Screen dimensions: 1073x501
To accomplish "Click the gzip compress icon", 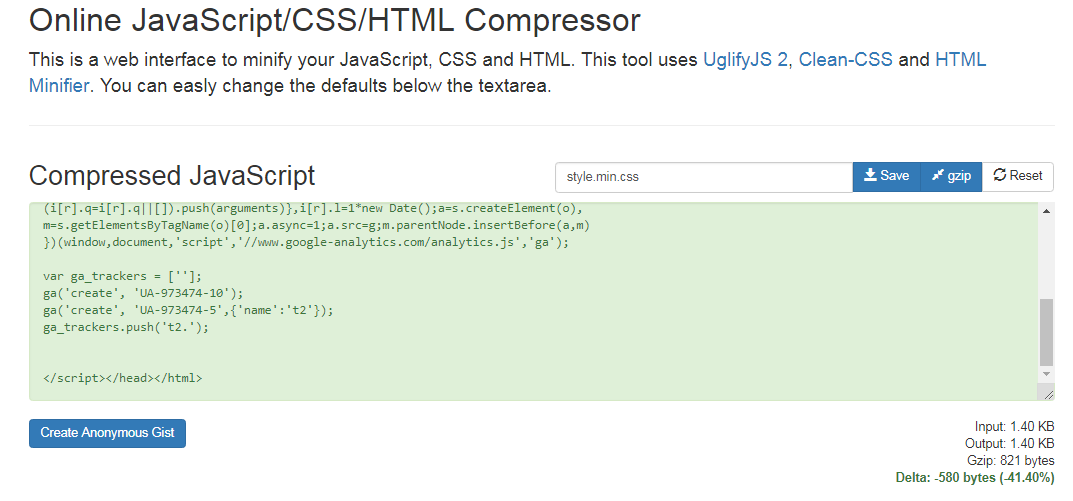I will pyautogui.click(x=937, y=176).
